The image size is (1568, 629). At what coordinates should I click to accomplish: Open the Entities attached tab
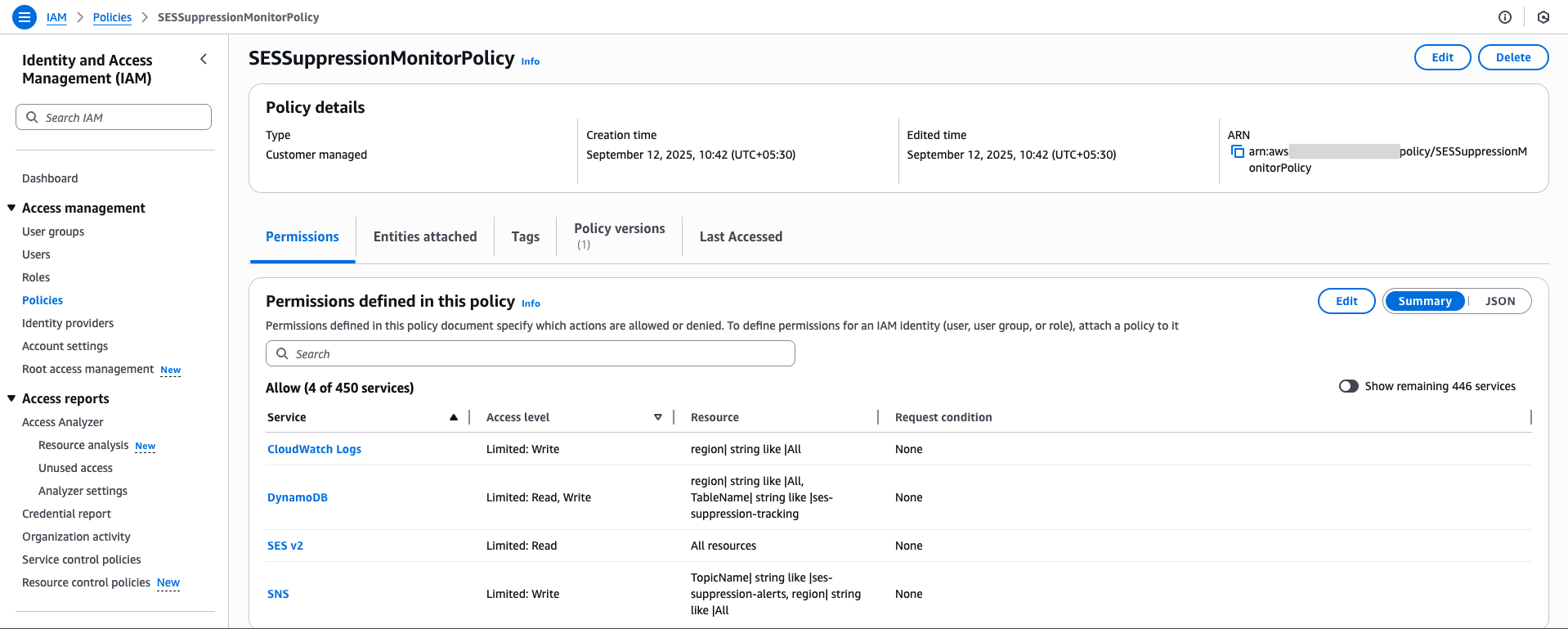point(425,236)
